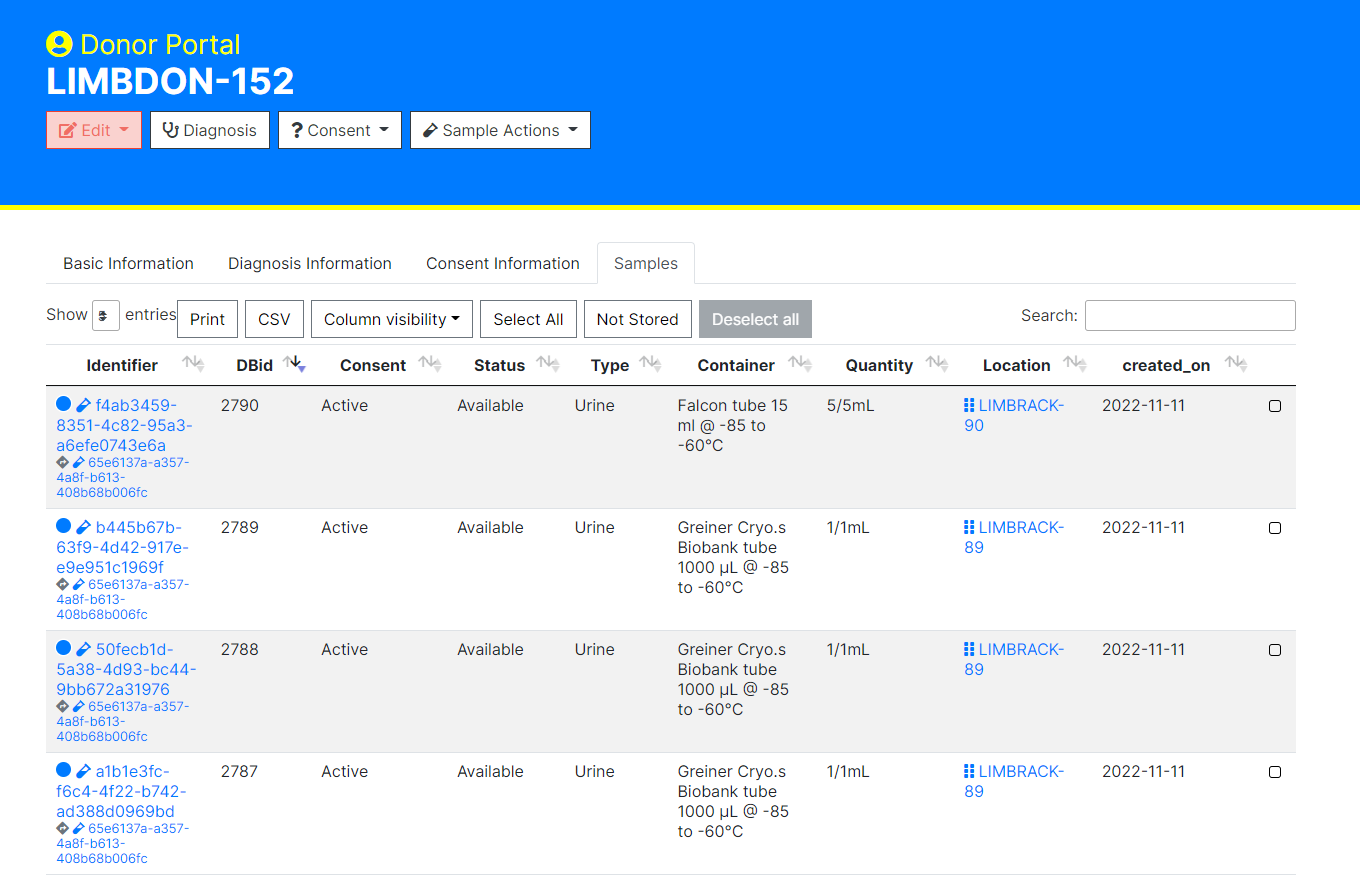Click the sort icon on the DBid column

pyautogui.click(x=293, y=364)
